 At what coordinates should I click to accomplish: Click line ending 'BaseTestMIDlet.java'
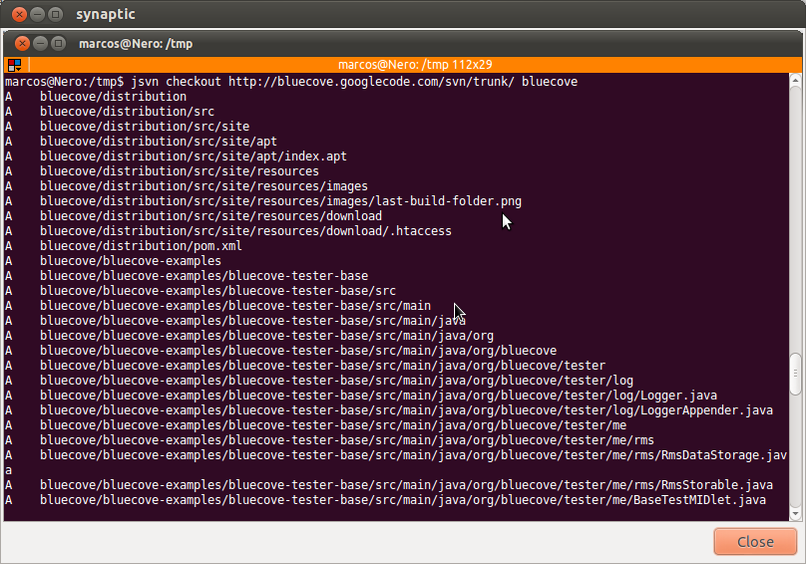(403, 500)
